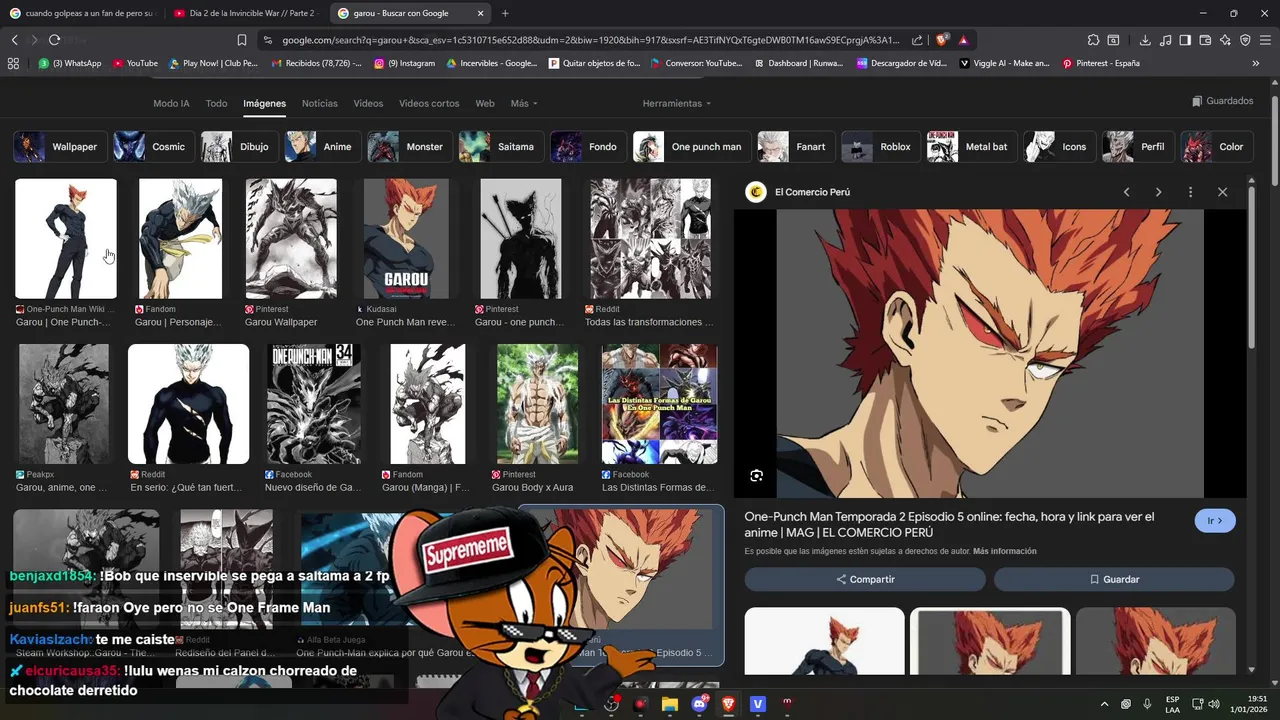
Task: Click the El Comercio Perú source name
Action: 812,192
